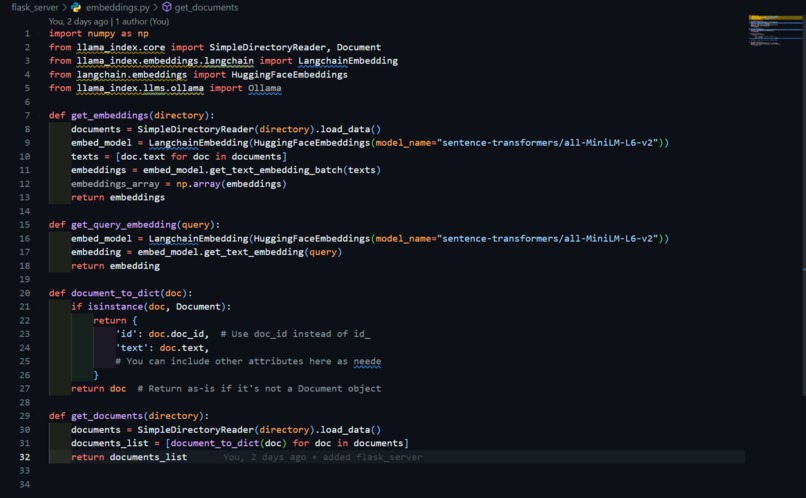Click 'doc.text' on line 24

click(181, 348)
